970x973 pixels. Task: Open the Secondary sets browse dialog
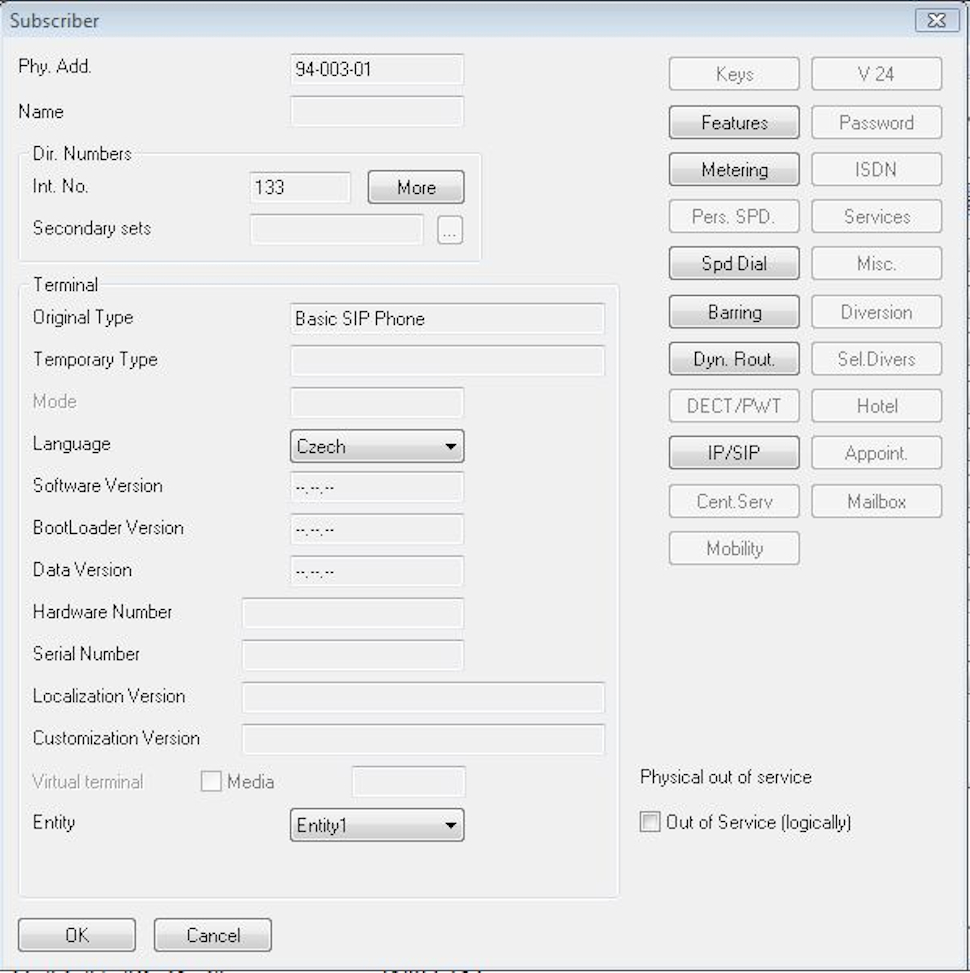click(452, 230)
